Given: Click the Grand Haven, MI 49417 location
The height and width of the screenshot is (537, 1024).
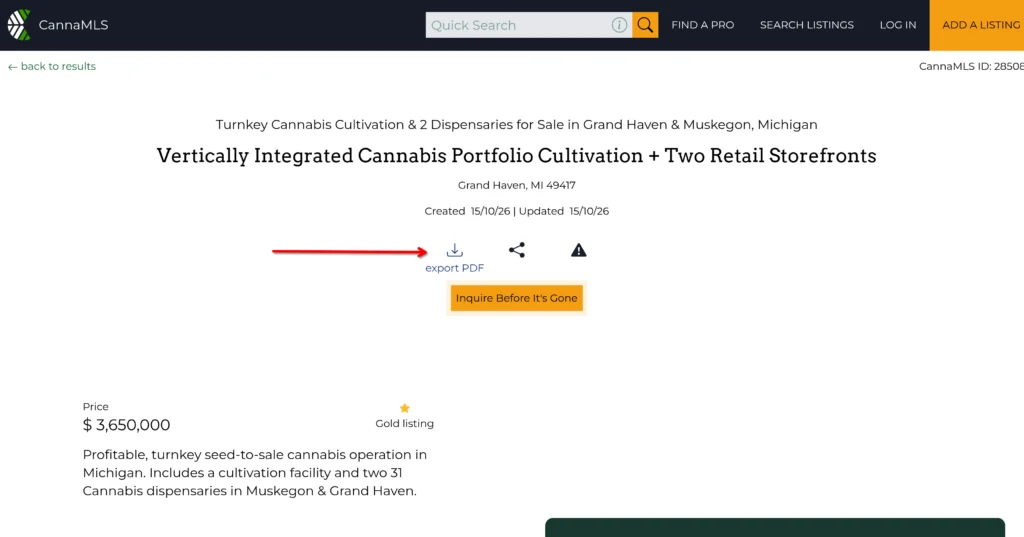Looking at the screenshot, I should tap(517, 185).
